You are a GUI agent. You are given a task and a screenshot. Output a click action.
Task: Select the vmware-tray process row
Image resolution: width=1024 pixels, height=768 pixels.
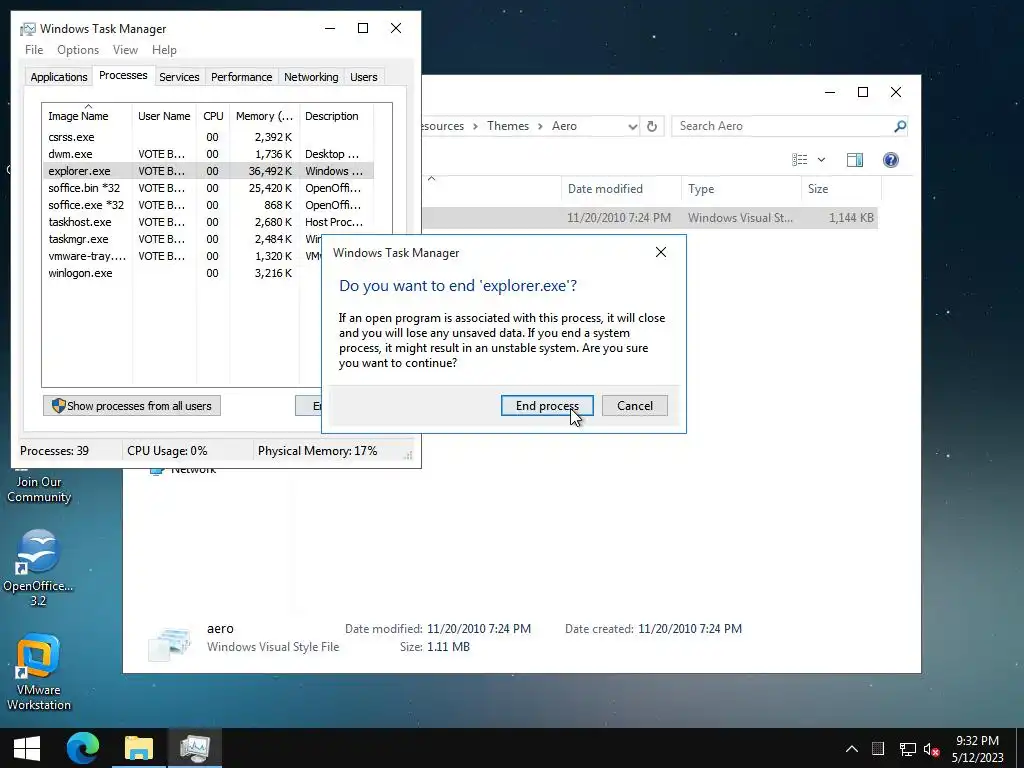182,256
